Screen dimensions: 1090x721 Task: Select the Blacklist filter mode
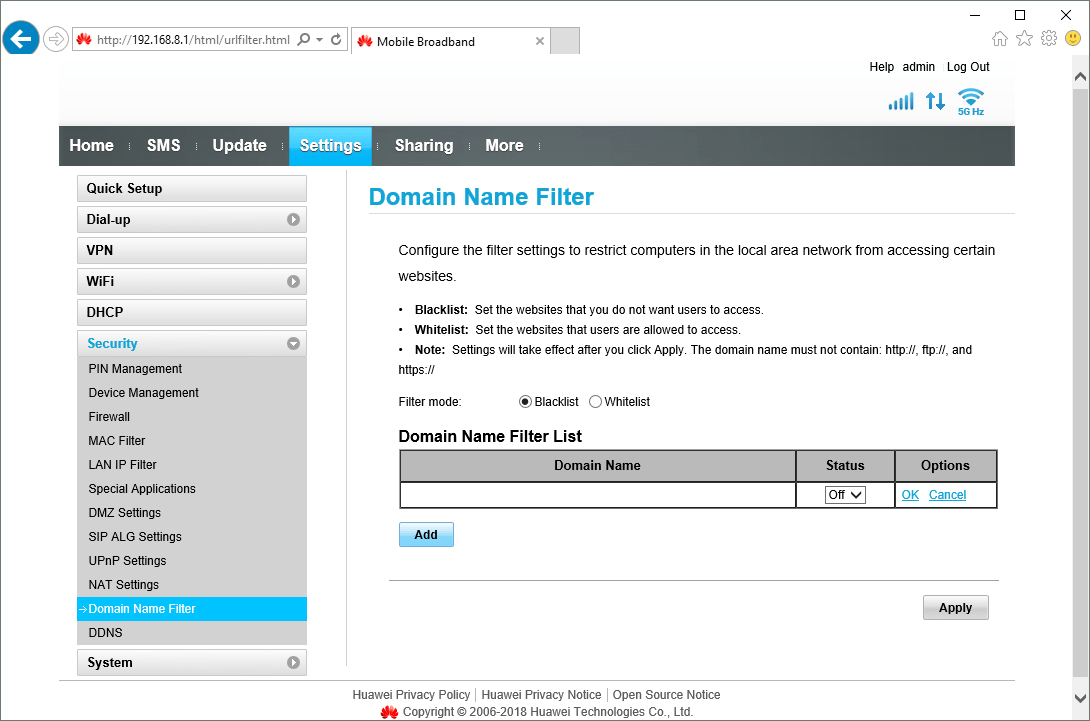coord(526,402)
